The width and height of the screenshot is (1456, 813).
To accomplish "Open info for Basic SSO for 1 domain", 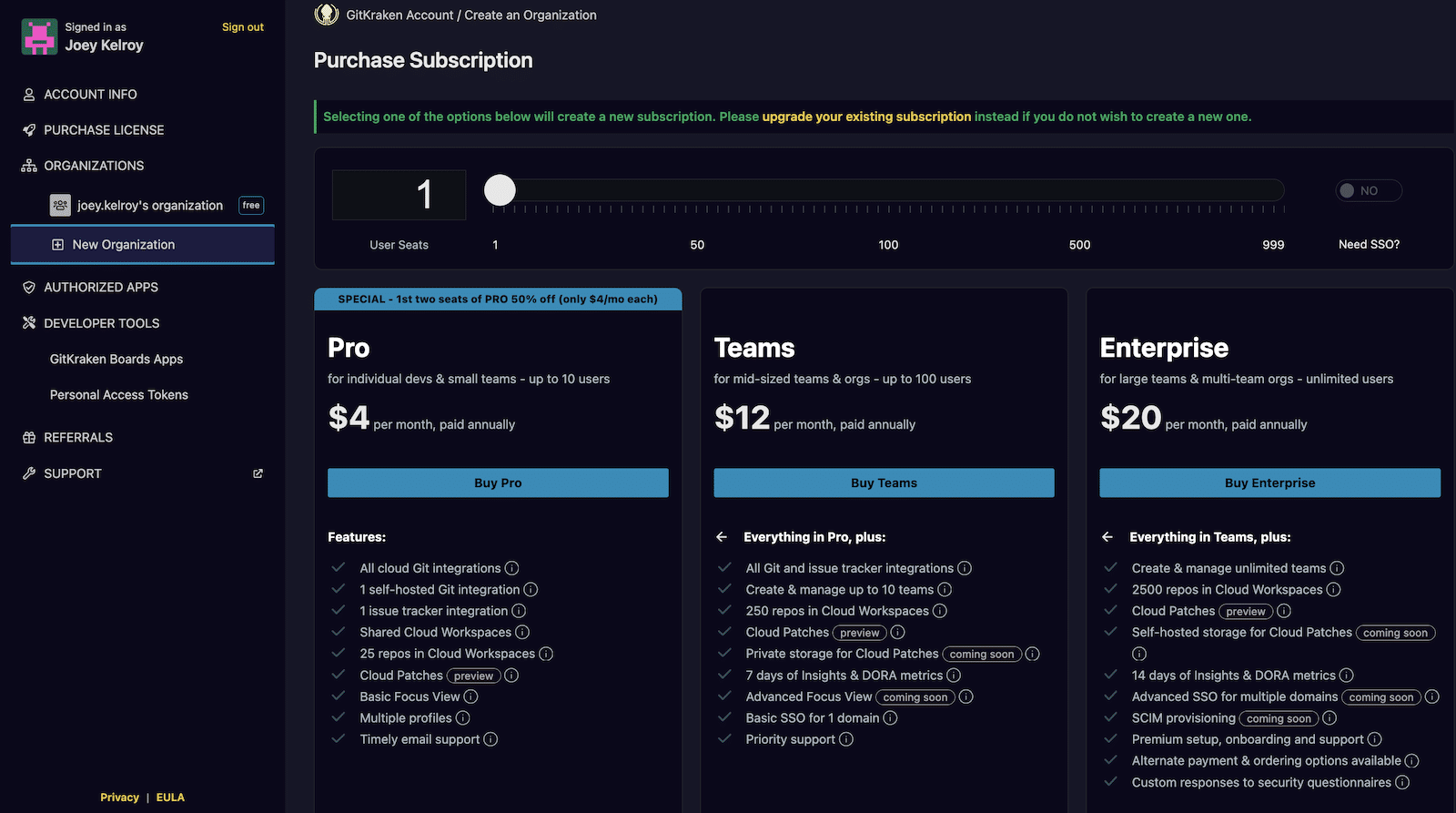I will (x=890, y=718).
